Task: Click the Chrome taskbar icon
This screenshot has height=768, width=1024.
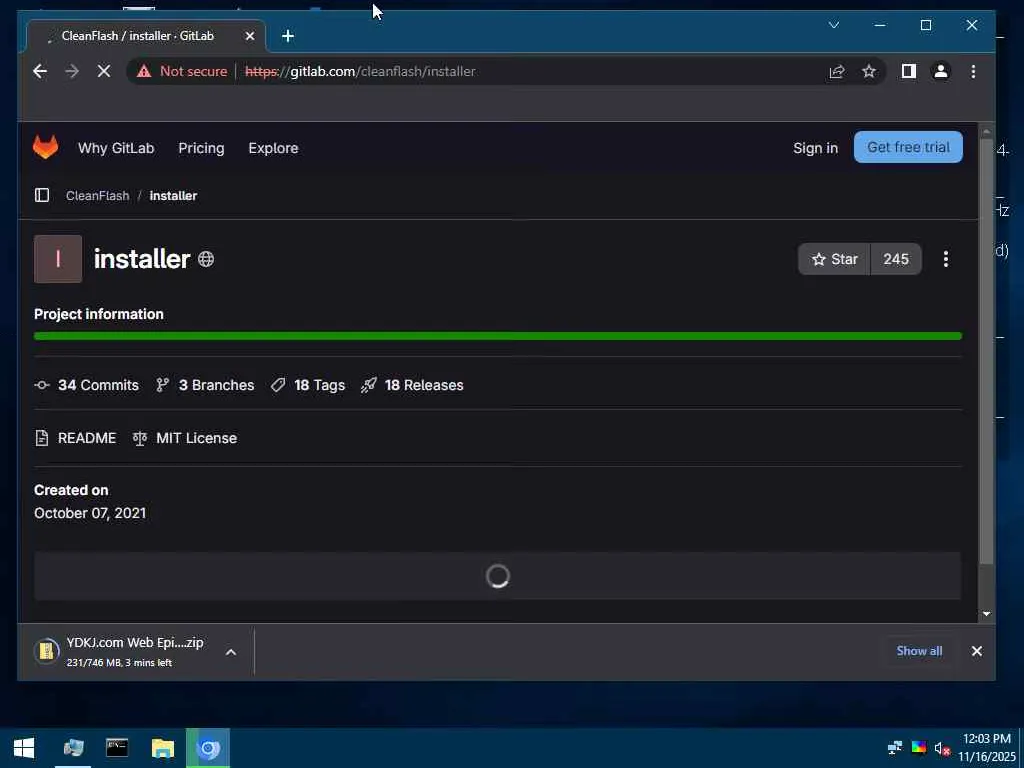Action: pyautogui.click(x=208, y=748)
